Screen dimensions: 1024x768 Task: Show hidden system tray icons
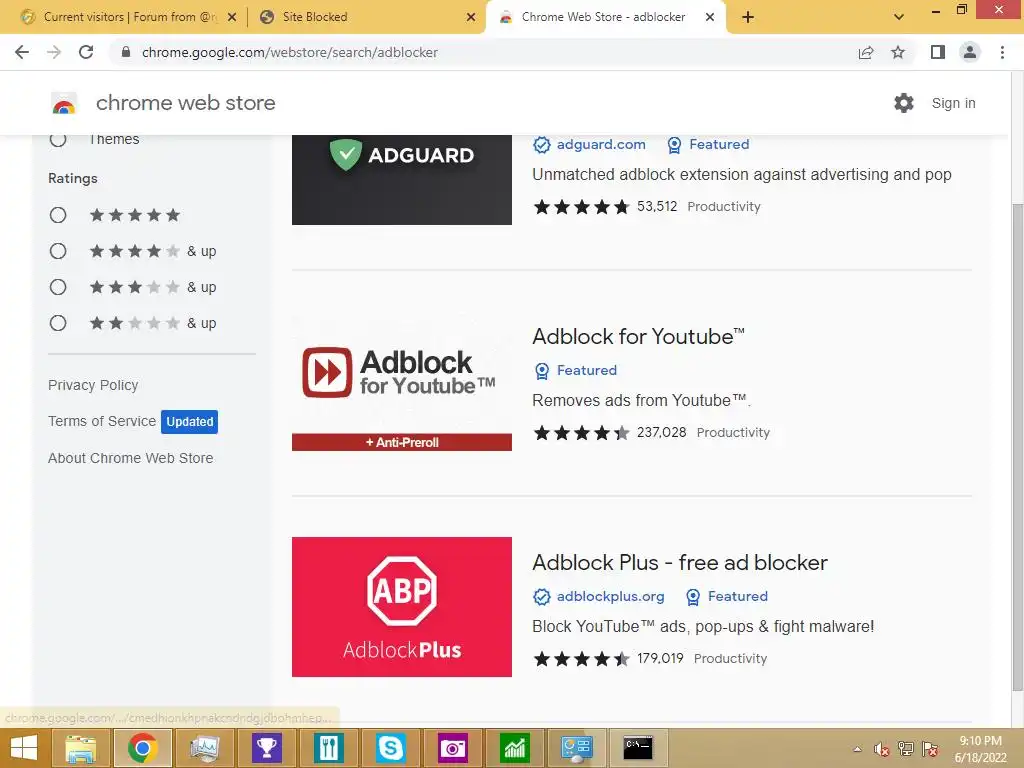(x=857, y=749)
